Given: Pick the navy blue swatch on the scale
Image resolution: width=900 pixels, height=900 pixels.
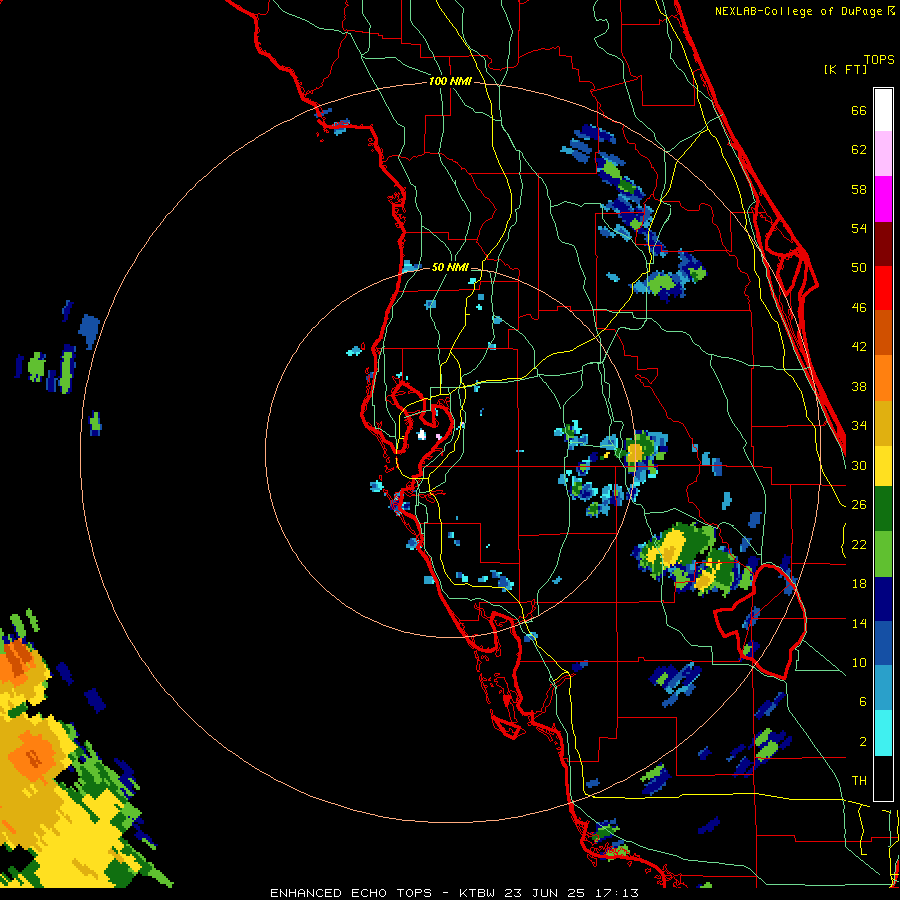Looking at the screenshot, I should (883, 599).
